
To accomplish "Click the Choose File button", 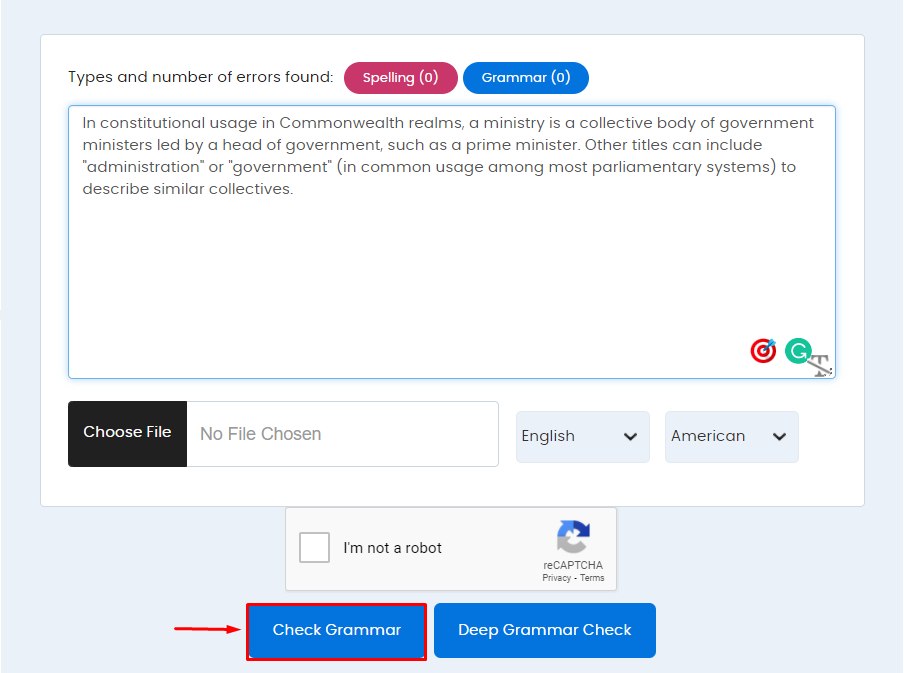I will pyautogui.click(x=127, y=433).
